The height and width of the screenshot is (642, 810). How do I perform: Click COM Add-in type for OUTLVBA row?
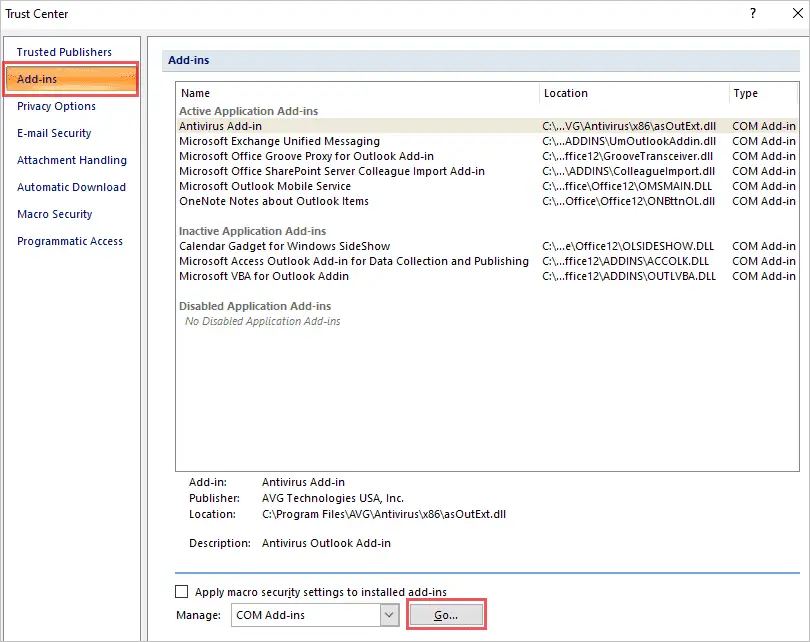[x=764, y=276]
